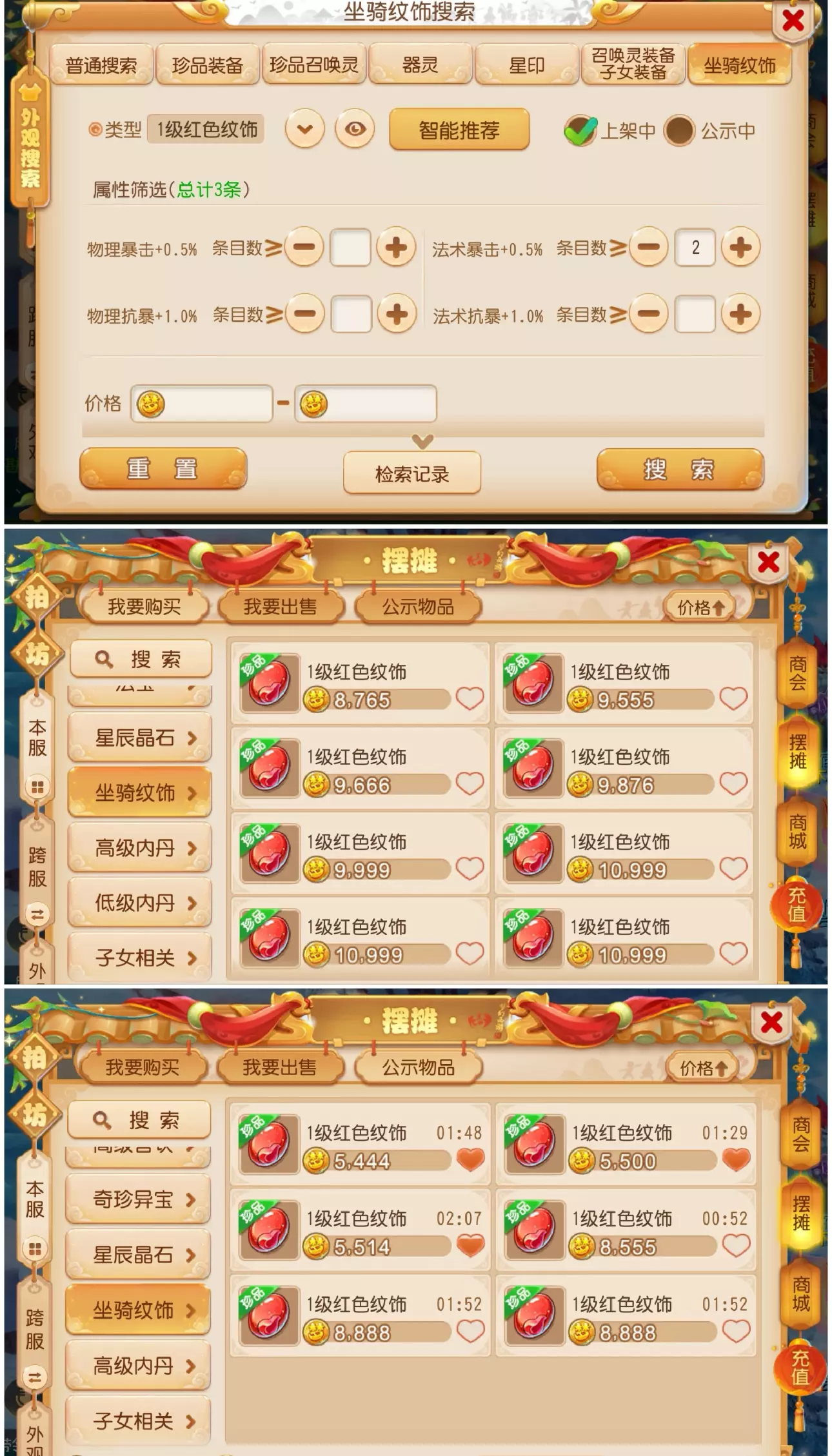832x1456 pixels.
Task: Open the 公示物品 tab in middle panel
Action: [x=418, y=607]
